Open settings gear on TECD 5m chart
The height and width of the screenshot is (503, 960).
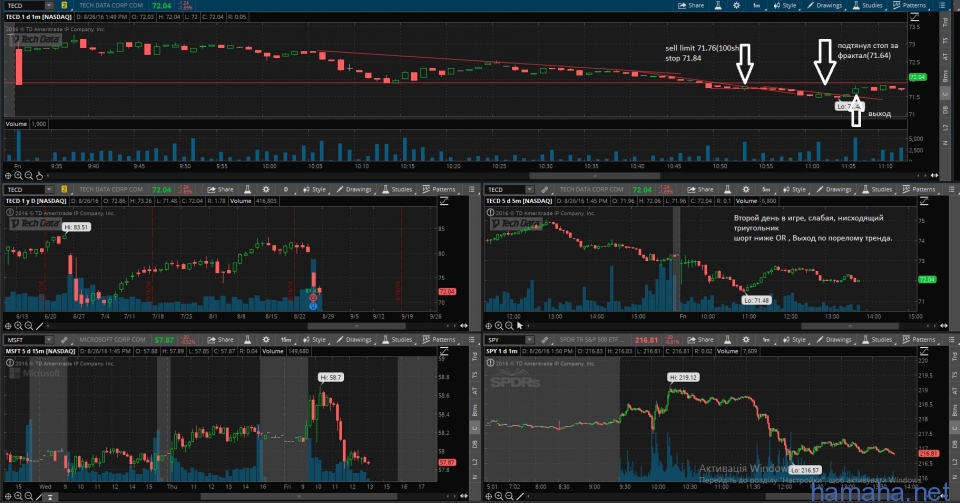pos(746,190)
